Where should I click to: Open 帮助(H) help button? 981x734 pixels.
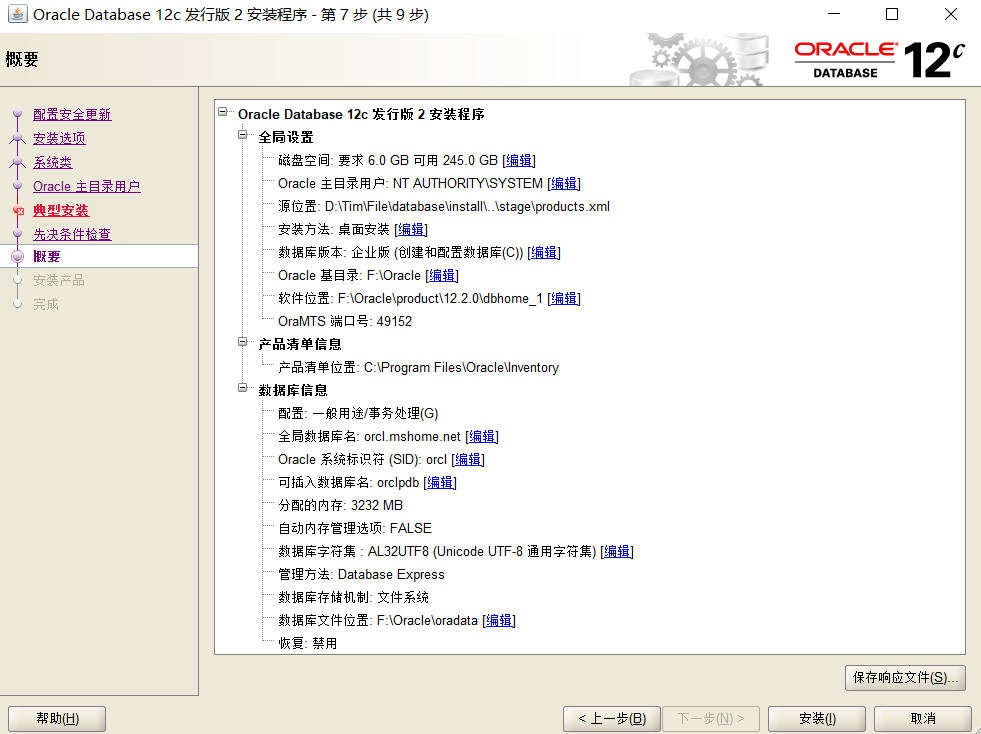tap(57, 718)
